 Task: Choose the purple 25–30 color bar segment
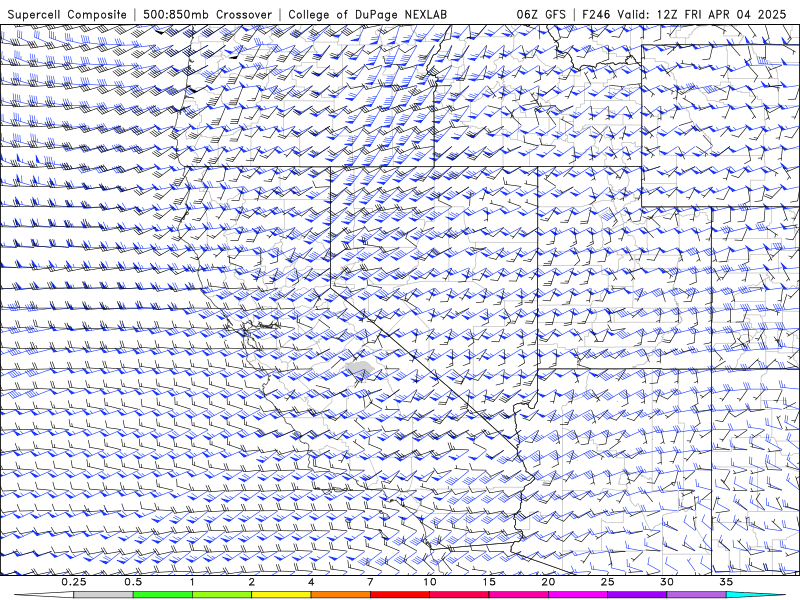(637, 595)
